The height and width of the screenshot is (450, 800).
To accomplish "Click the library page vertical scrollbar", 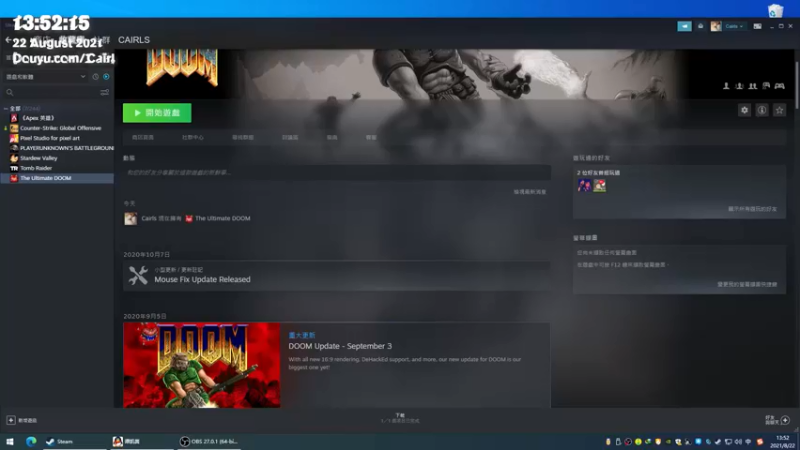I will click(x=796, y=77).
